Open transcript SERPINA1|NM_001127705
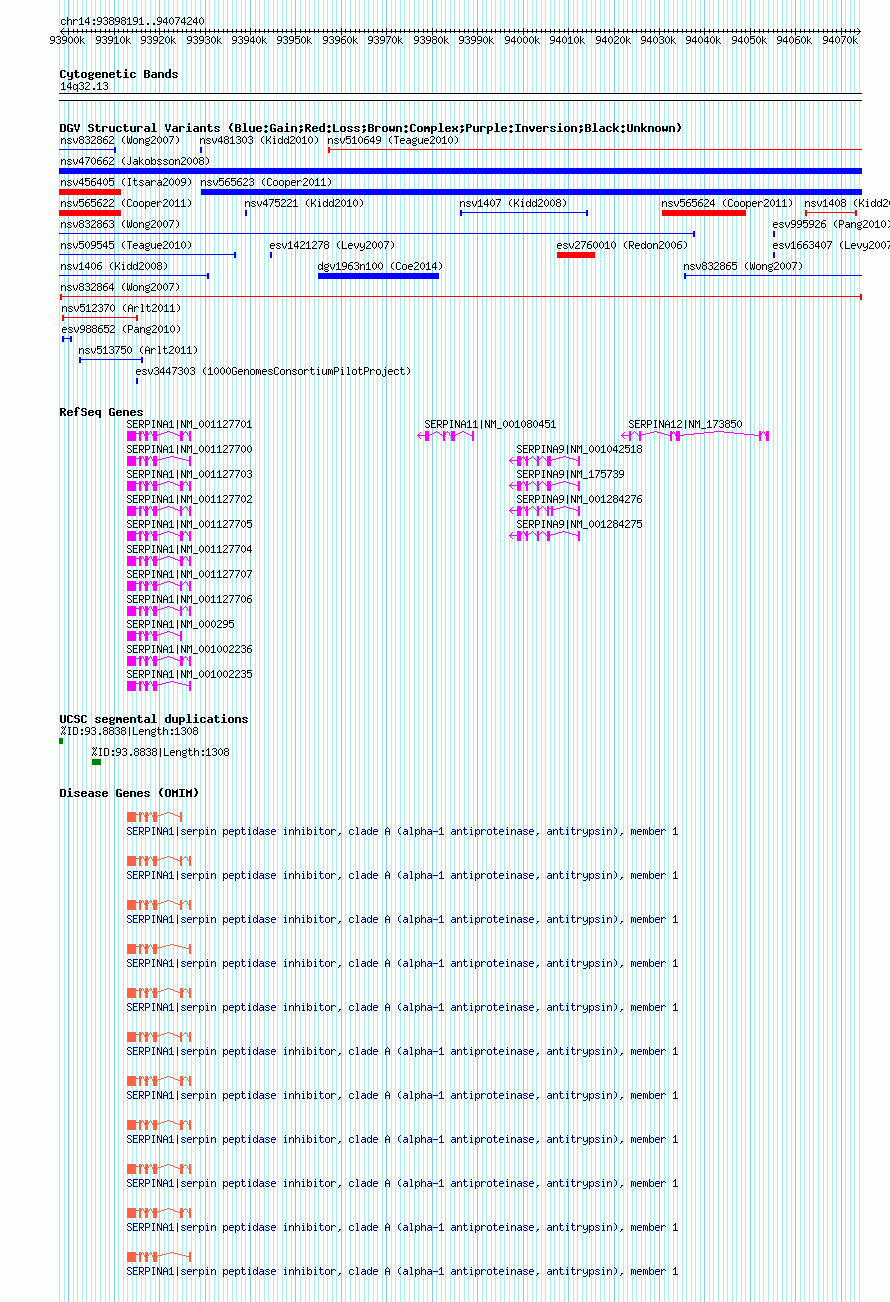 point(189,524)
